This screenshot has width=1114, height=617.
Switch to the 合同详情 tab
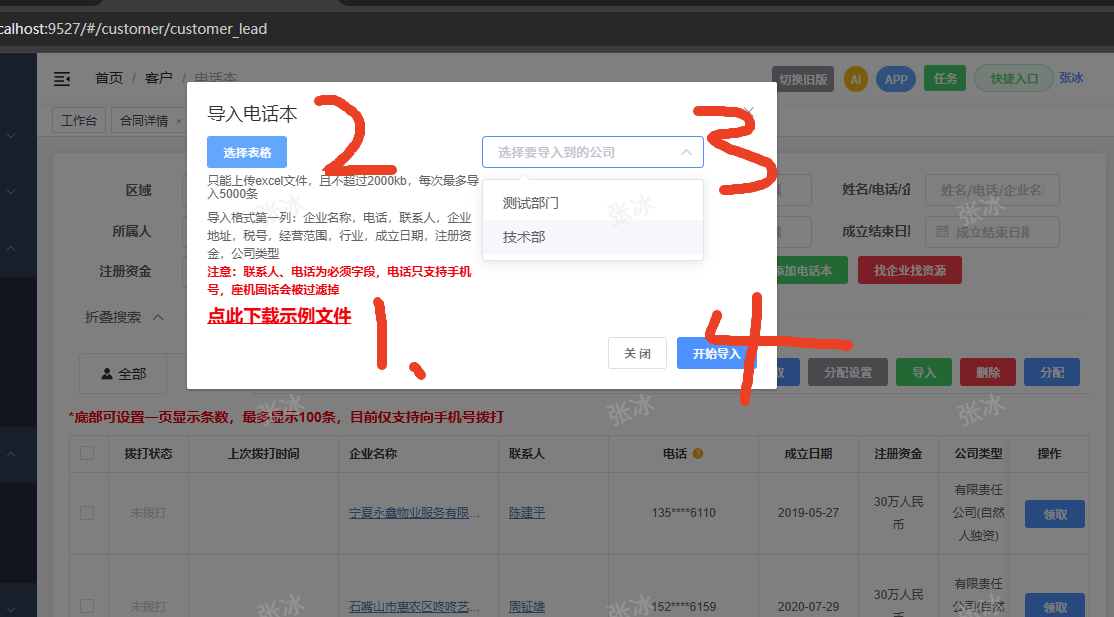pos(144,120)
